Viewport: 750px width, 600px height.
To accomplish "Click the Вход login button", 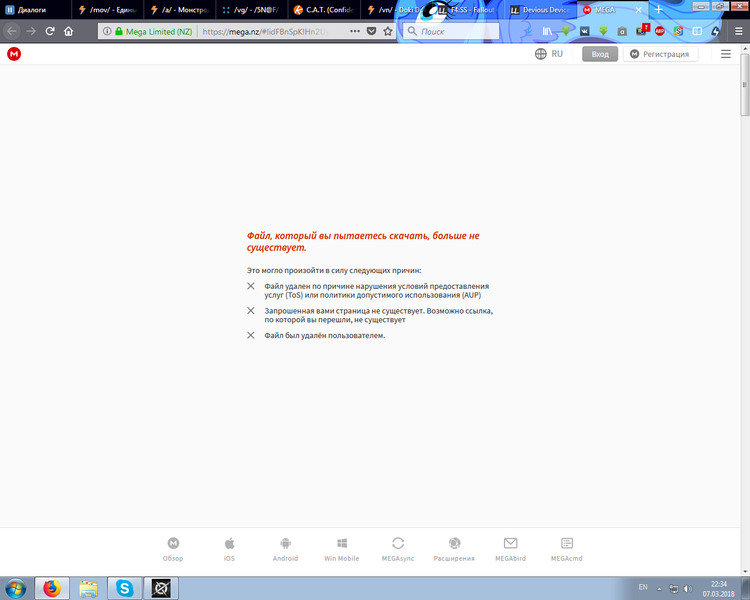I will point(600,54).
